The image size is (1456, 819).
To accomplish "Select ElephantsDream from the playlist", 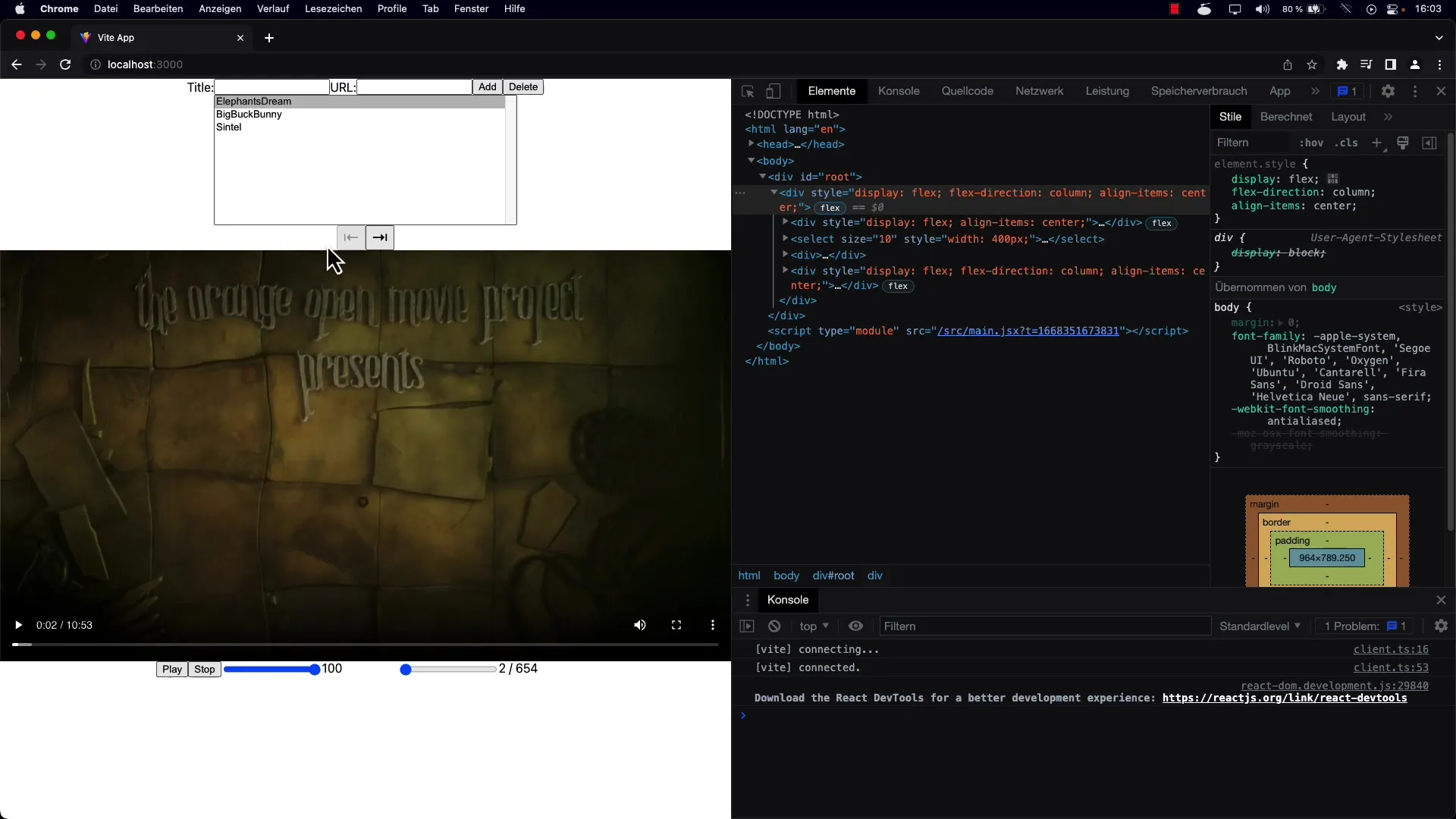I will pyautogui.click(x=253, y=101).
